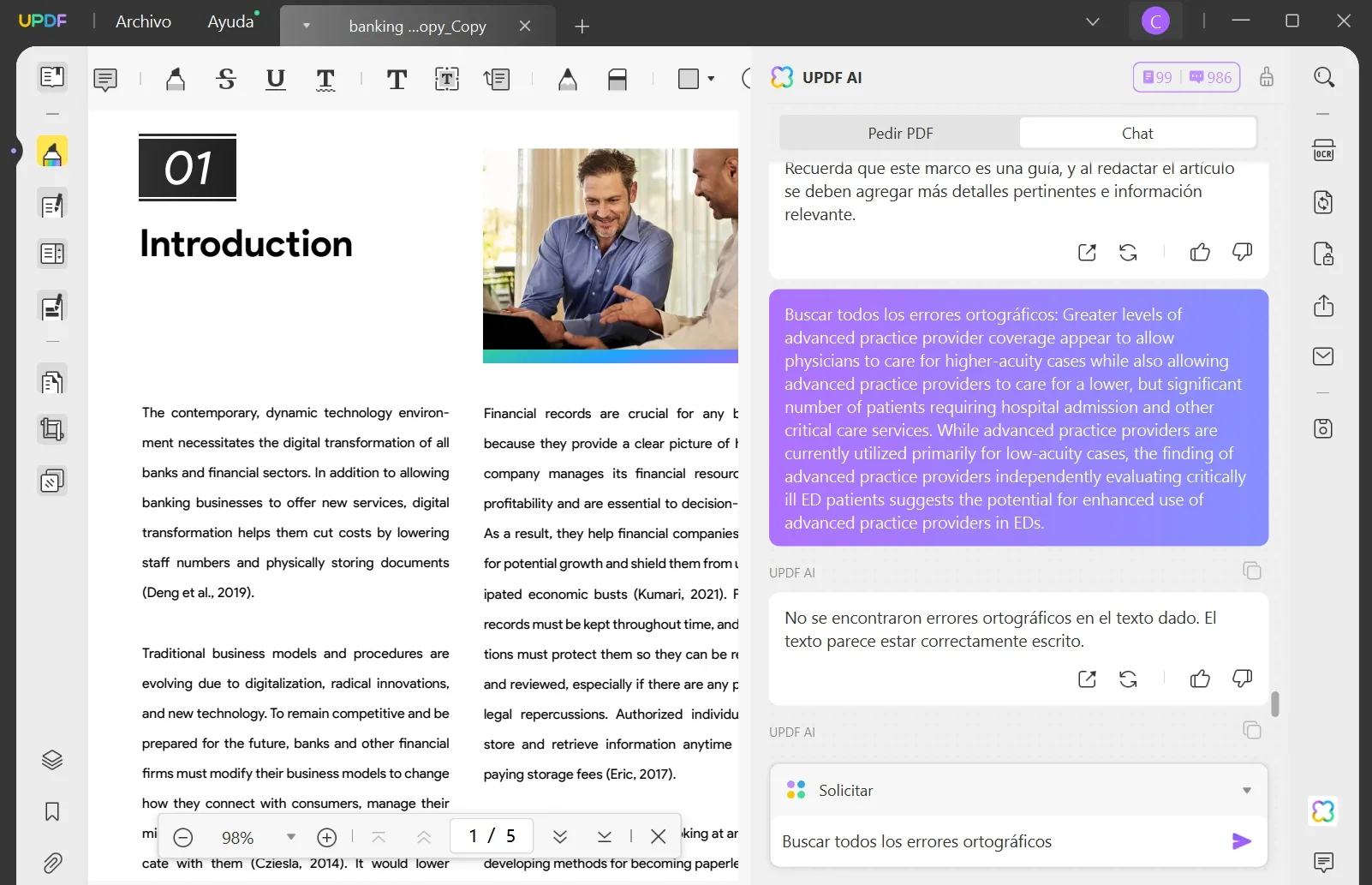This screenshot has width=1372, height=885.
Task: Switch to the Pedir PDF tab
Action: coord(900,134)
